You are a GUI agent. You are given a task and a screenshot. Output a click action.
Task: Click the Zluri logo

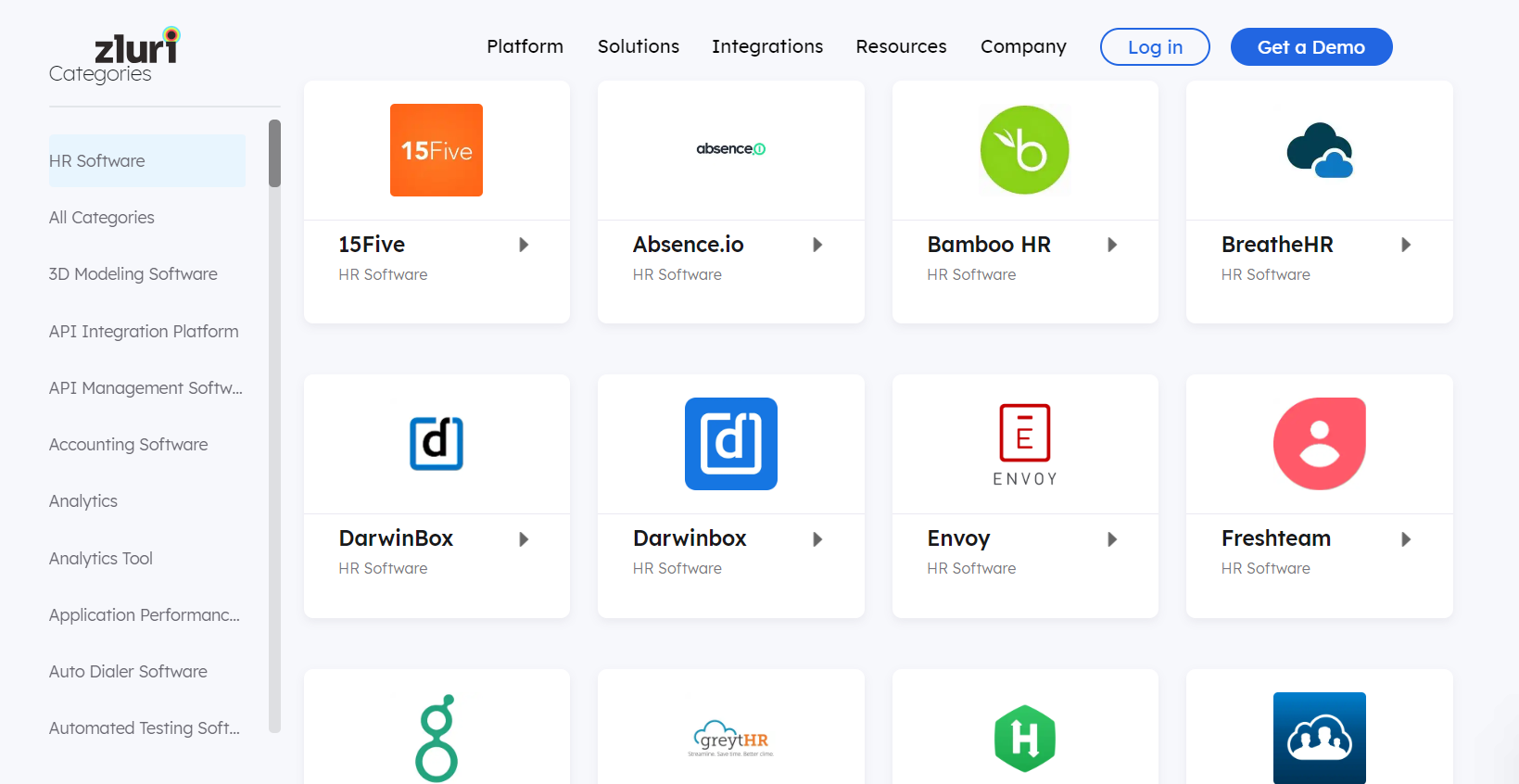(137, 46)
